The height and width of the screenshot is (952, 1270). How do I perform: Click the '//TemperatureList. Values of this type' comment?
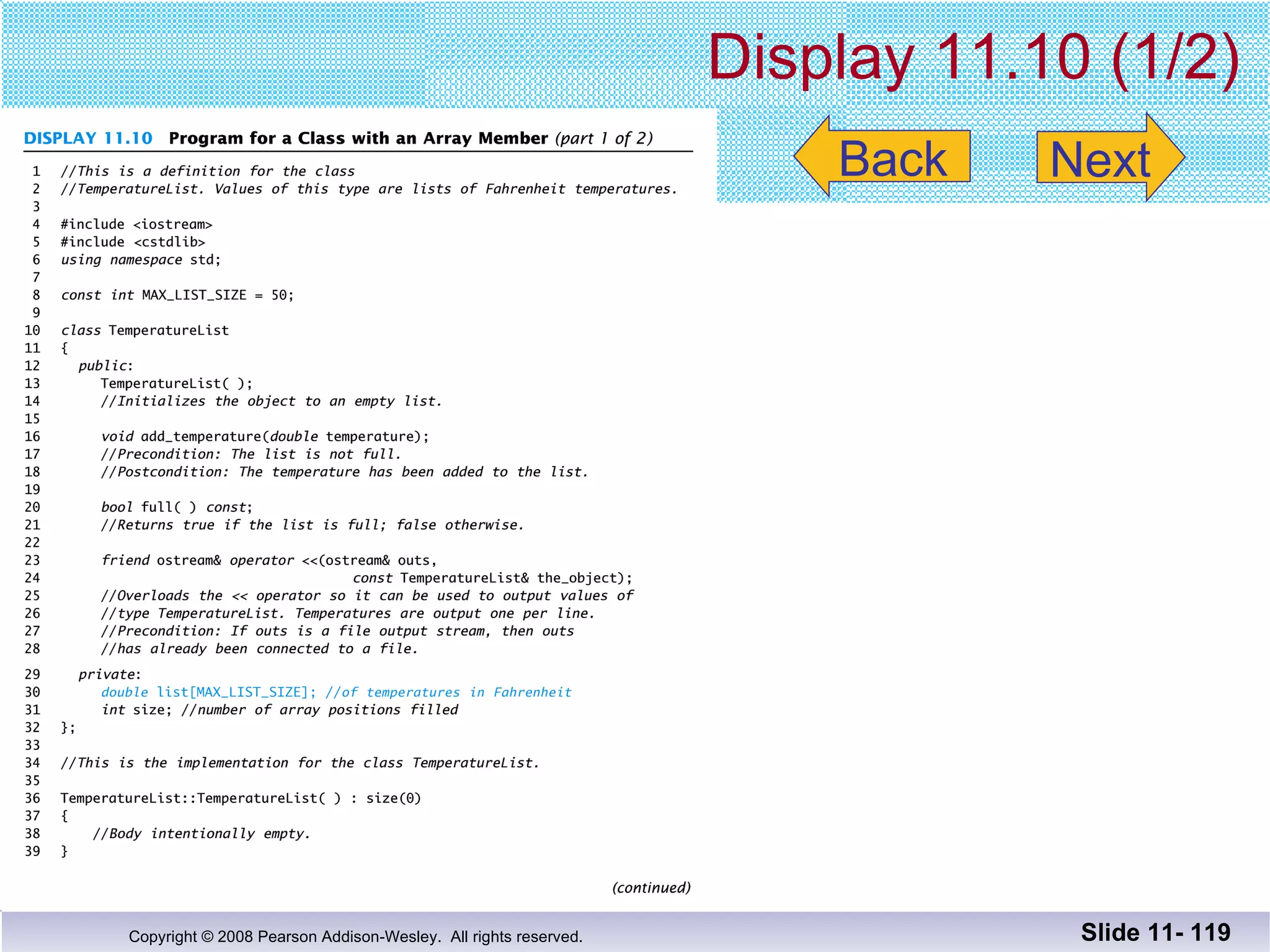pos(369,189)
